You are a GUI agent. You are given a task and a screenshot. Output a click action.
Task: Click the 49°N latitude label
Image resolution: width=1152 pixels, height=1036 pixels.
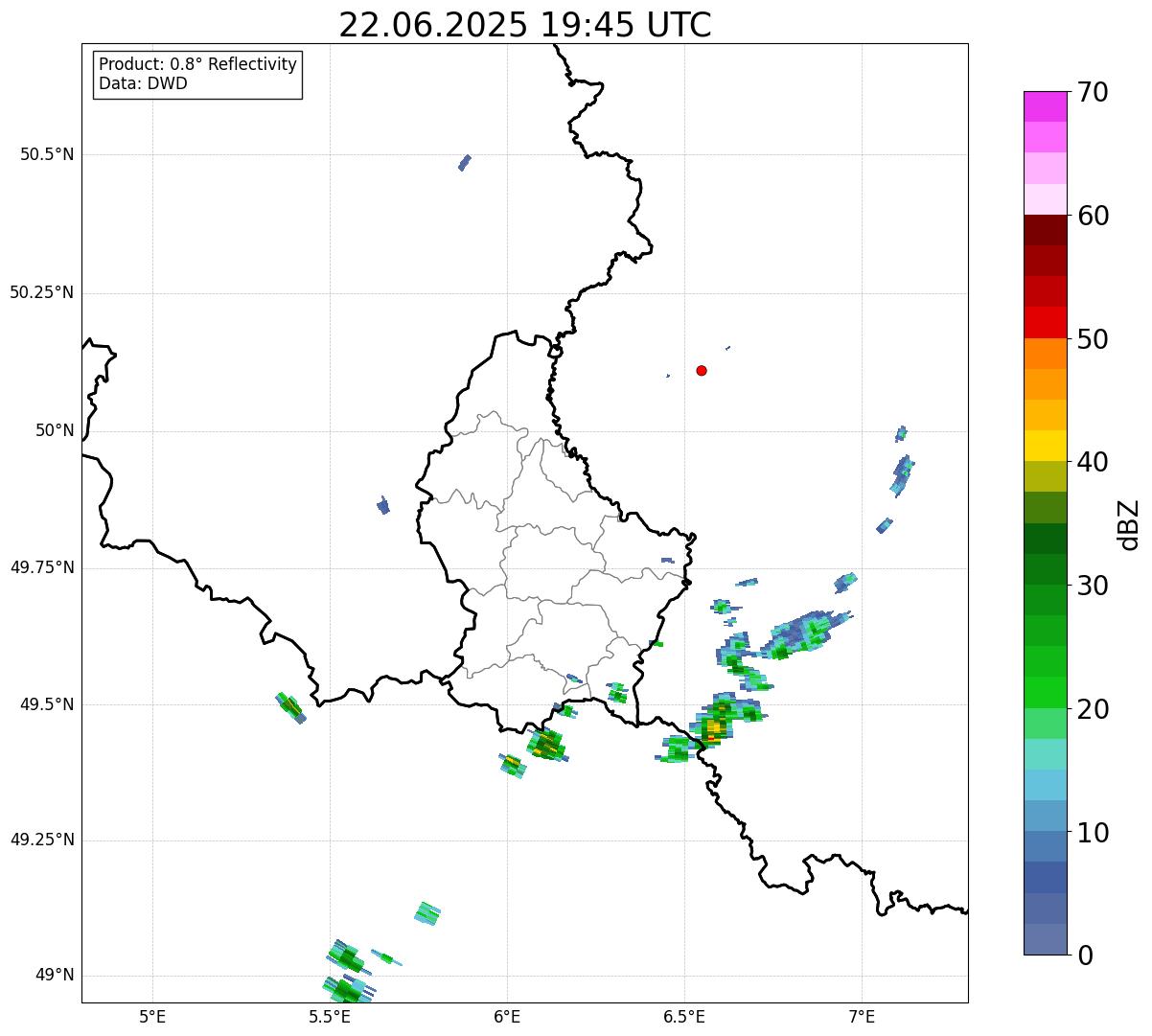pyautogui.click(x=55, y=976)
